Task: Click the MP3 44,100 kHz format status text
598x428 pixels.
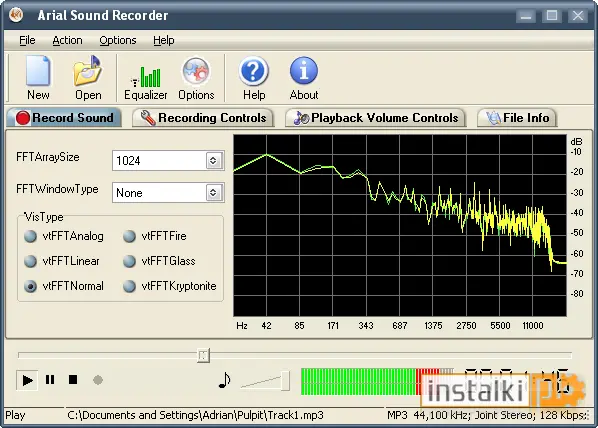Action: tap(487, 415)
